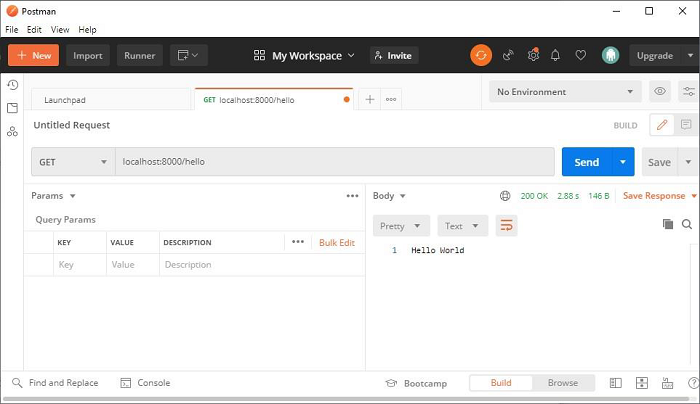Open the new window dropdown icon
The height and width of the screenshot is (404, 700).
click(188, 55)
